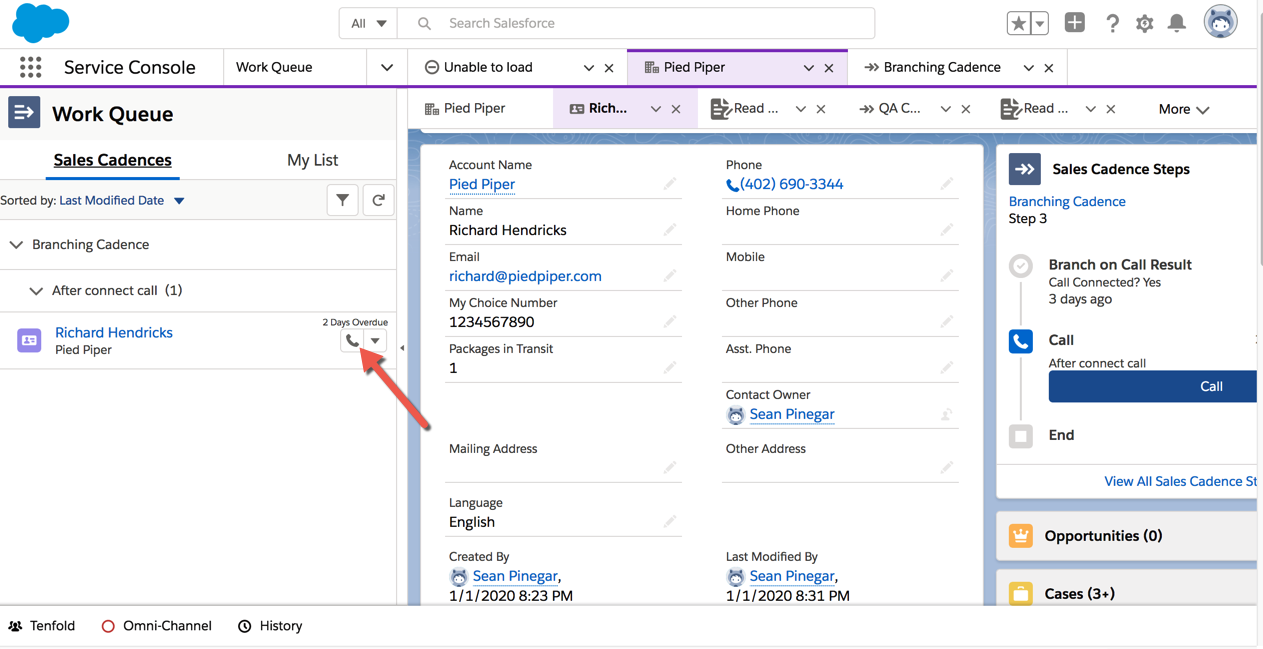1263x649 pixels.
Task: Open the Opportunities (0) related list
Action: (x=1103, y=536)
